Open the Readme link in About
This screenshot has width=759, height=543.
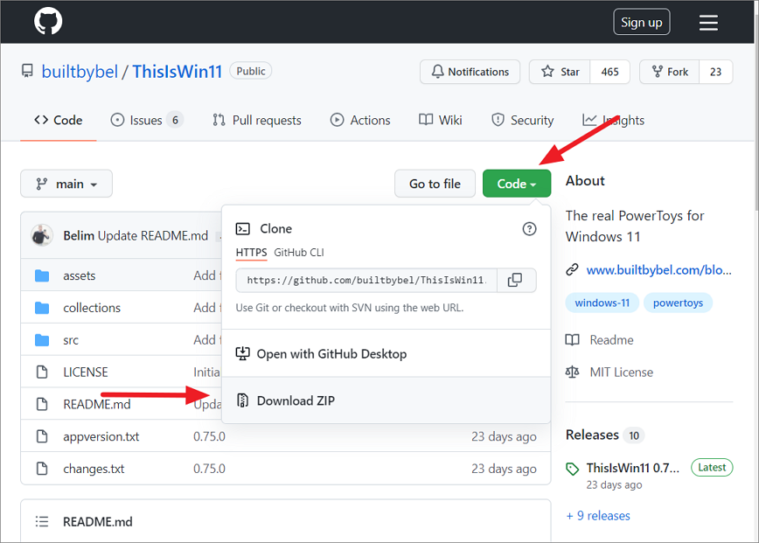pos(611,340)
